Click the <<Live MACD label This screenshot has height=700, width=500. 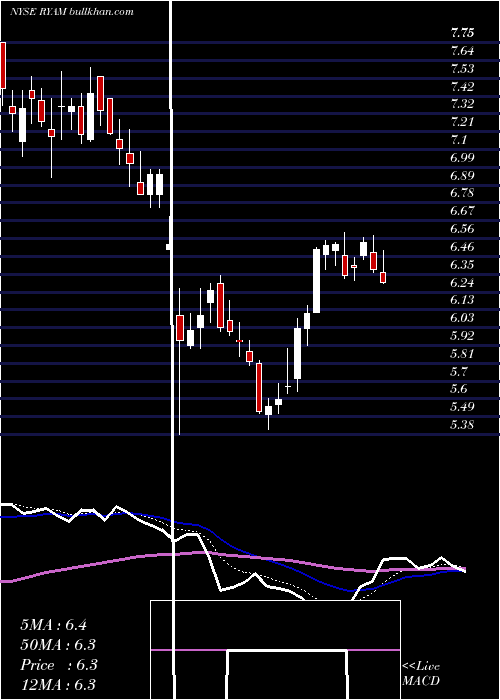[x=421, y=673]
